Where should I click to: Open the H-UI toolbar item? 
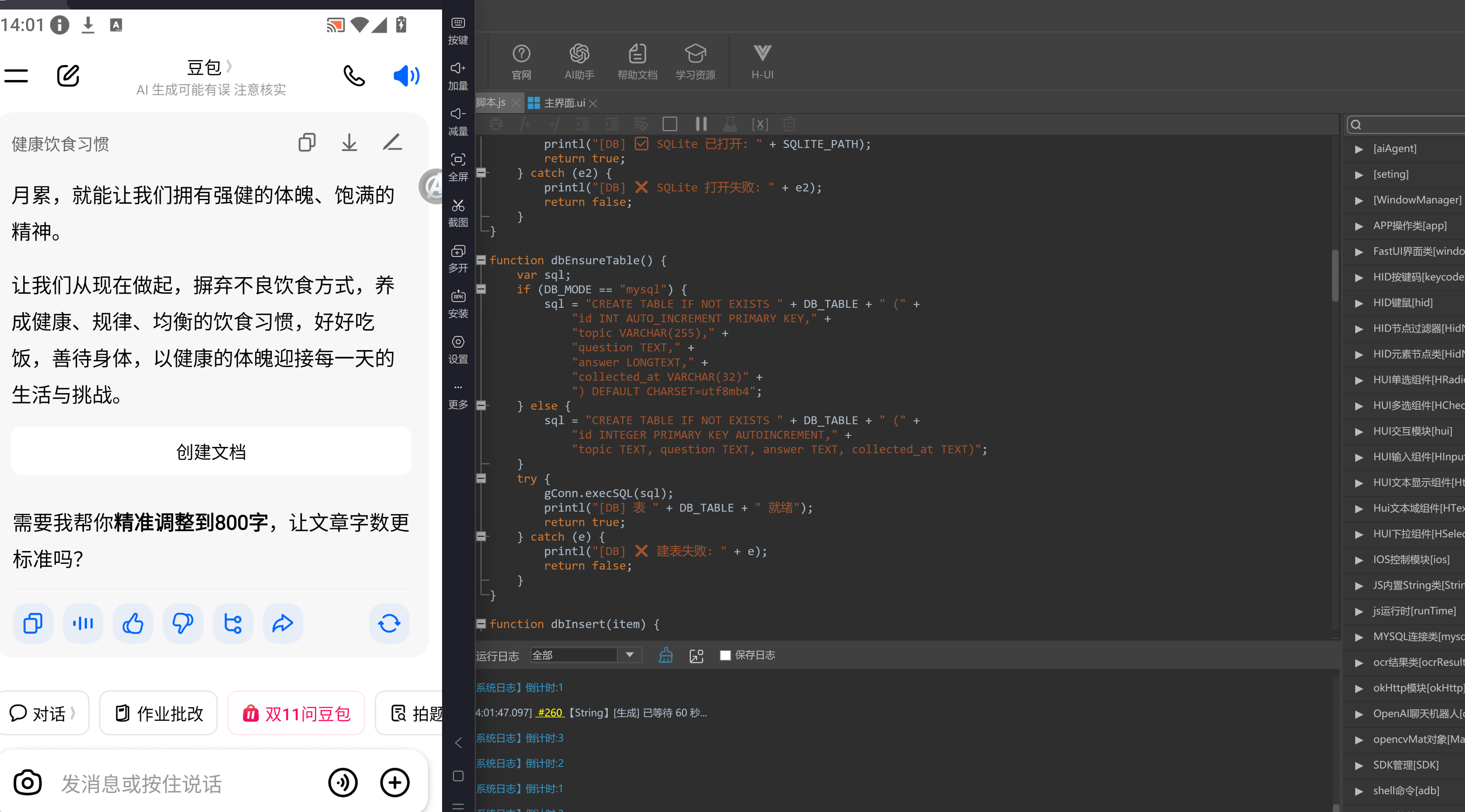(x=762, y=61)
